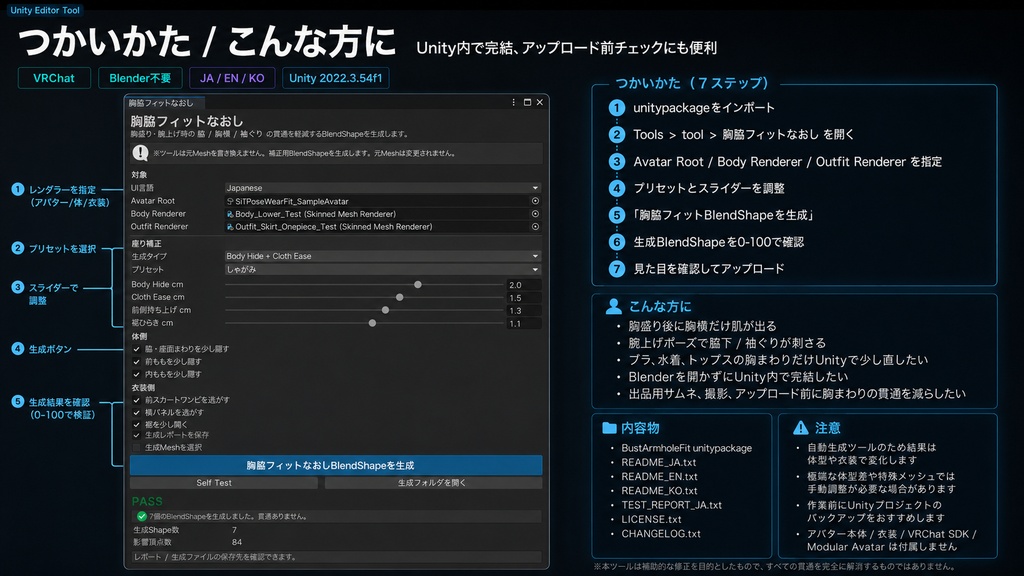Click the object picker circle for Avatar Root
This screenshot has height=576, width=1024.
pos(535,201)
